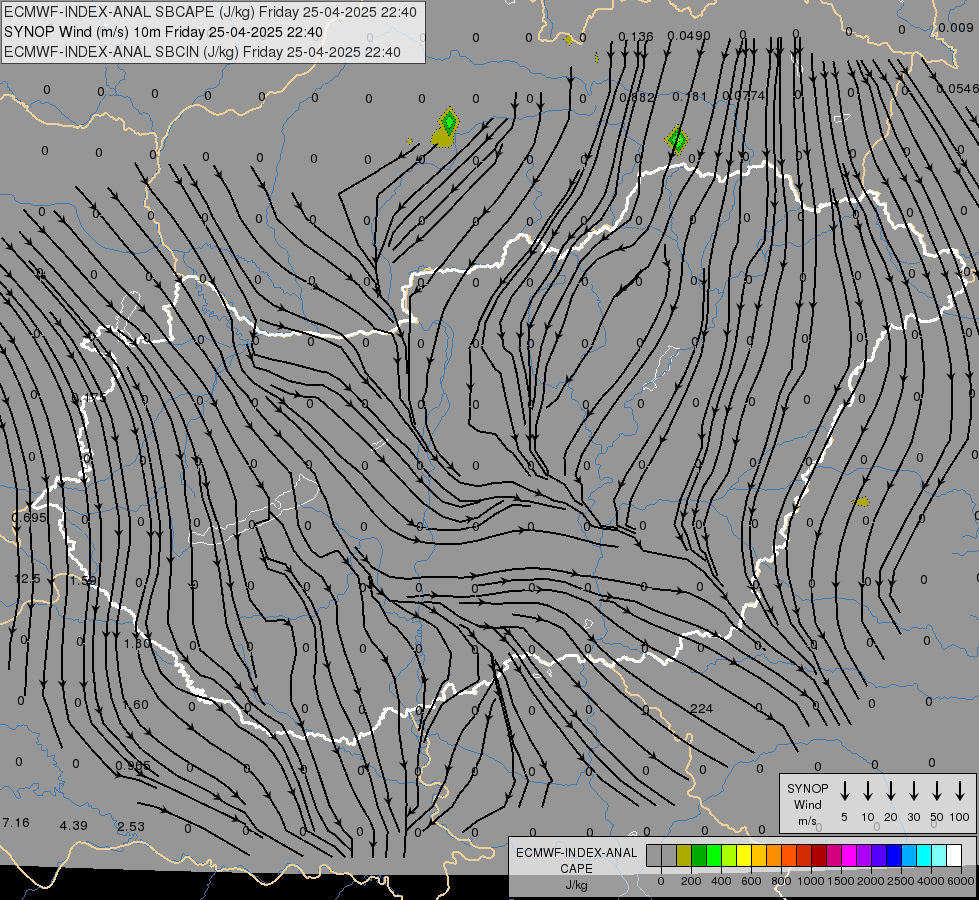Click the 200 tick on the color scale
The height and width of the screenshot is (900, 979).
pyautogui.click(x=691, y=881)
